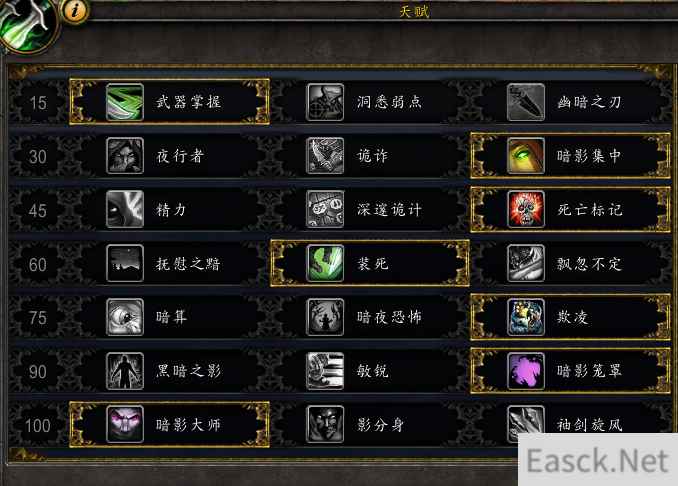Select the 装死 green talent icon
The height and width of the screenshot is (486, 678).
(x=325, y=263)
